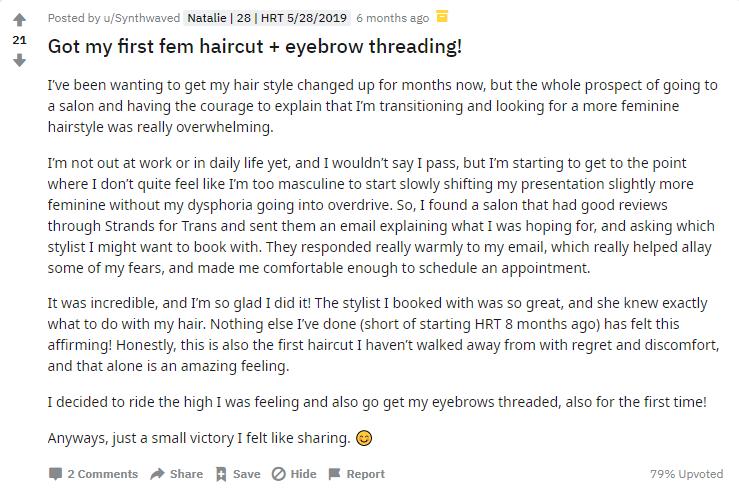Click the 79% Upvoted text
The height and width of the screenshot is (500, 739).
point(687,474)
